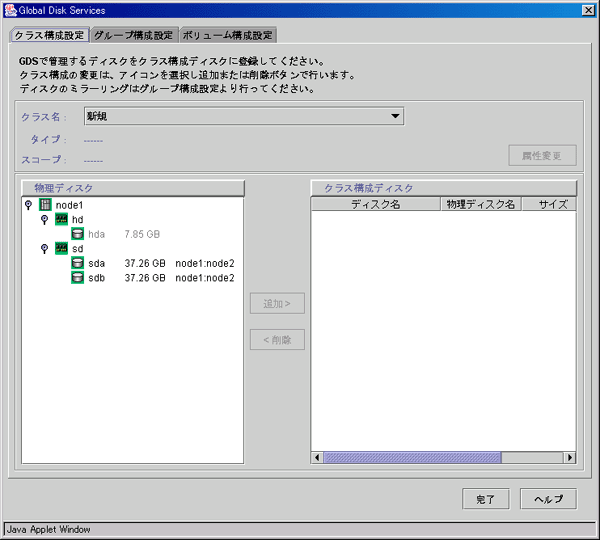The width and height of the screenshot is (600, 540).
Task: Open help with the ヘルプ button
Action: pyautogui.click(x=548, y=499)
